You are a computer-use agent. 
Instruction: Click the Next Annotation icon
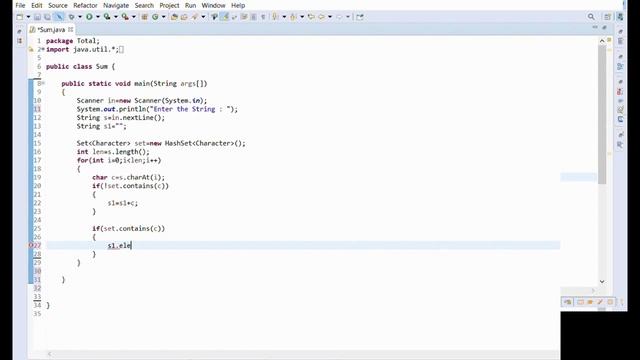(x=276, y=17)
